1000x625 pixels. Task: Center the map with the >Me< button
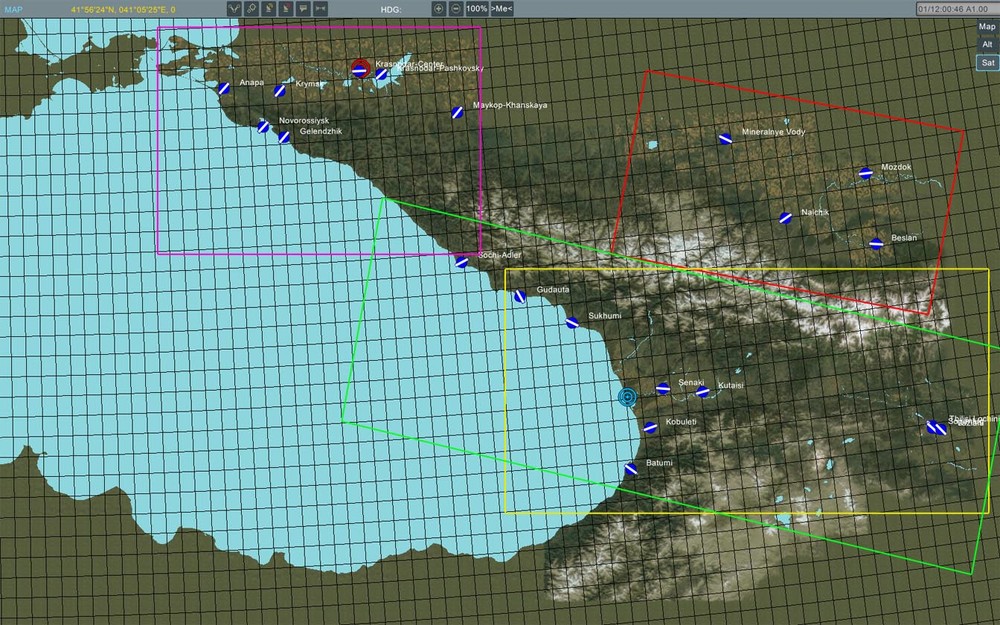(502, 8)
